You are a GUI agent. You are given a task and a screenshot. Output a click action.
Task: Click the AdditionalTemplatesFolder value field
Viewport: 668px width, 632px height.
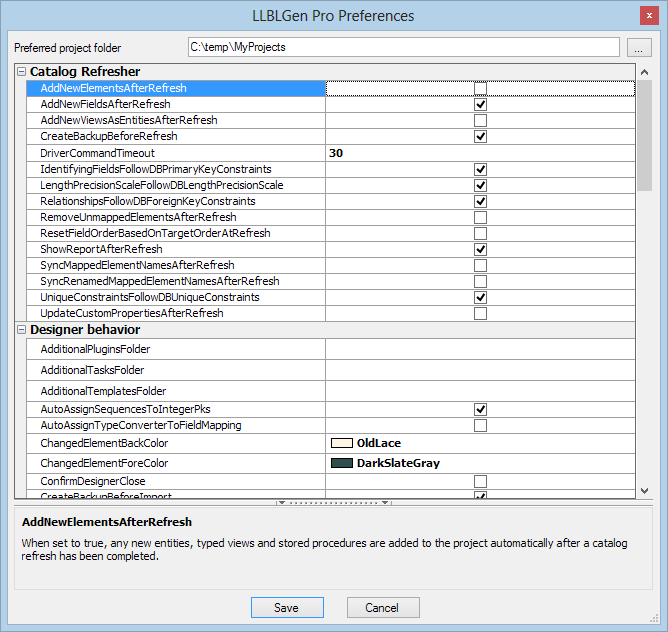click(x=480, y=391)
